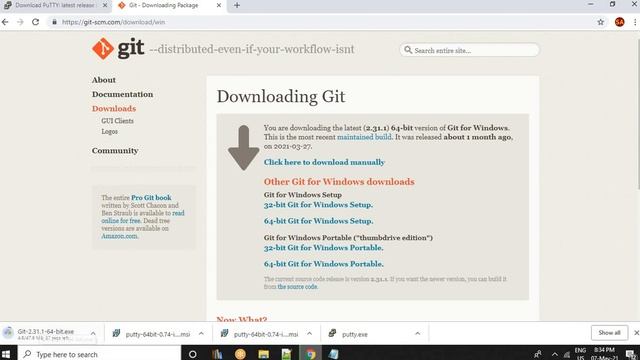
Task: Reload the page with the refresh icon
Action: (x=36, y=22)
